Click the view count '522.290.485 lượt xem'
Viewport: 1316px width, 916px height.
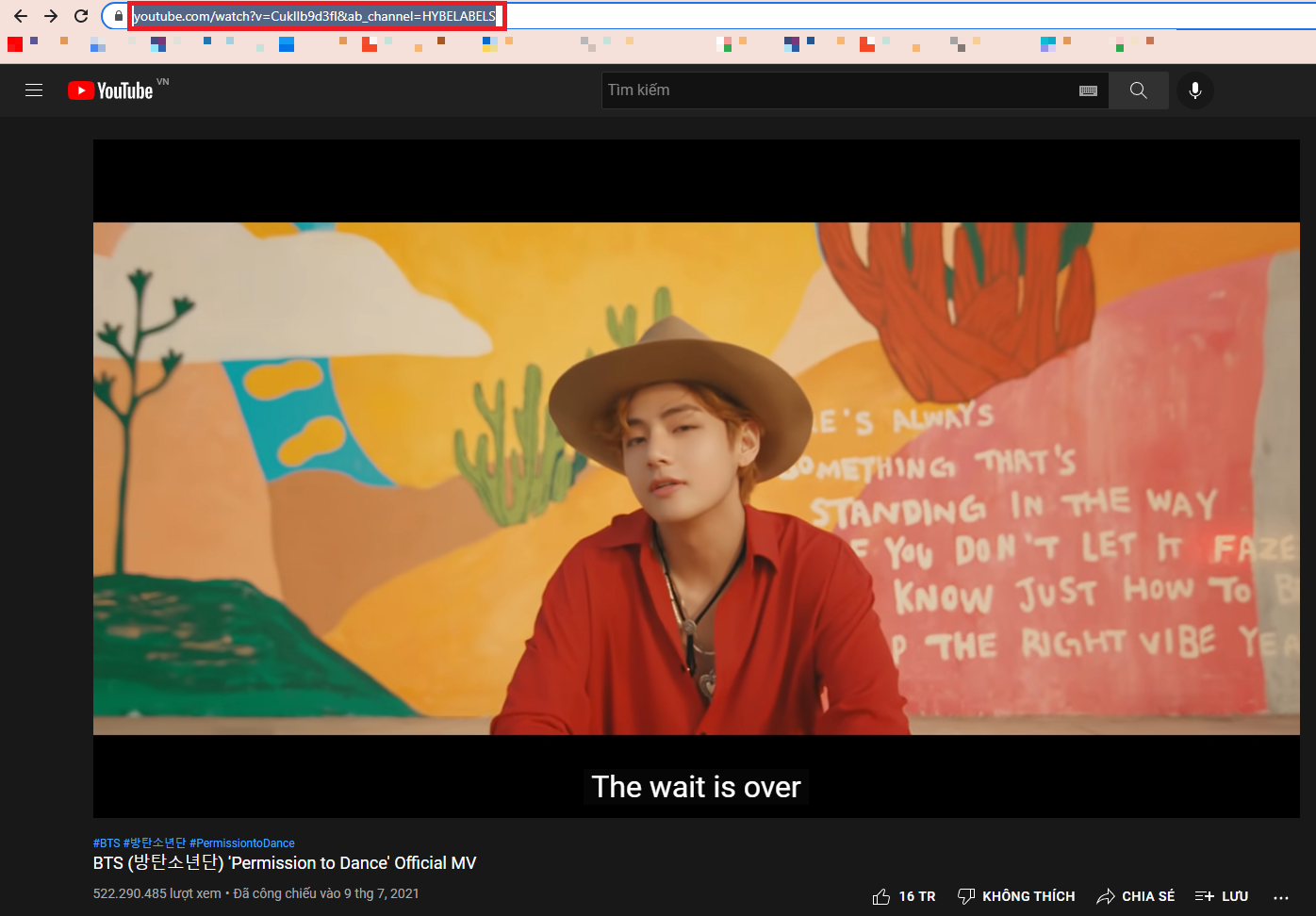click(x=157, y=893)
